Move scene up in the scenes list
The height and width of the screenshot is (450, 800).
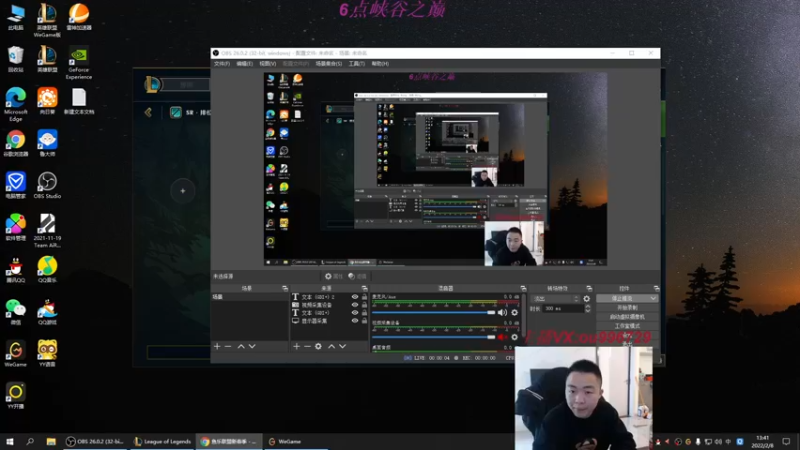point(241,346)
